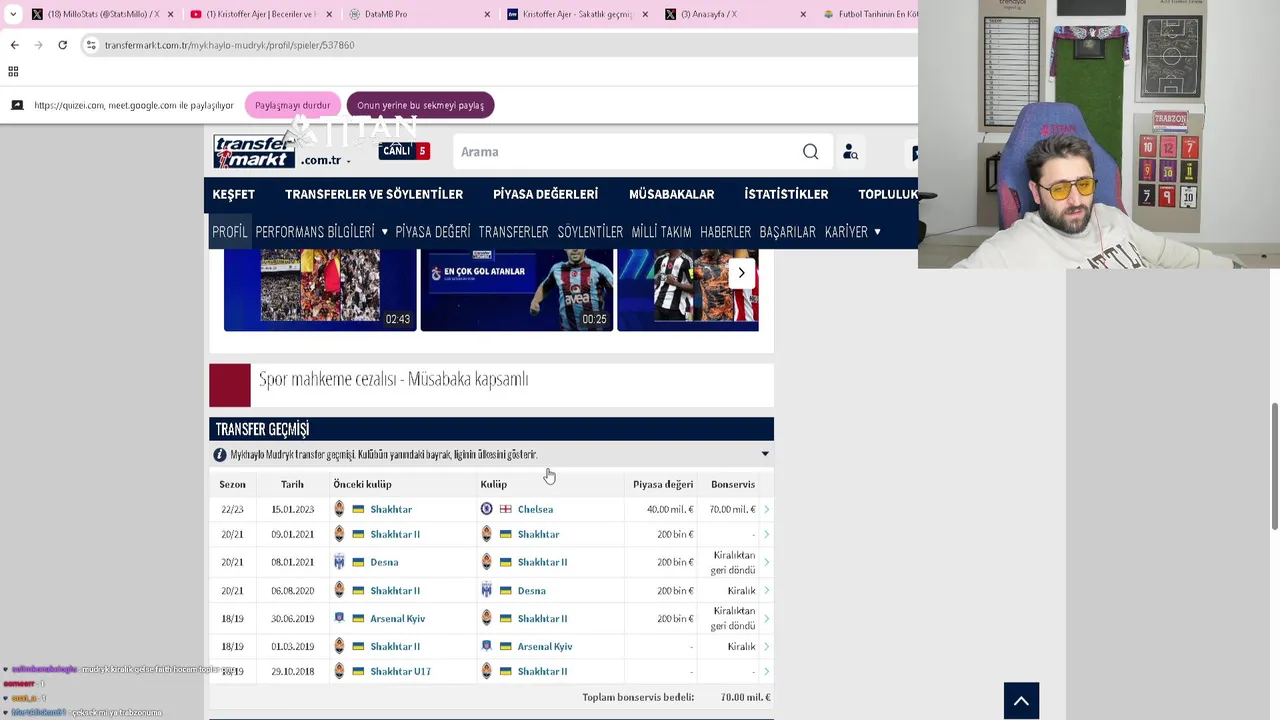Click the Arama search input field
Viewport: 1280px width, 720px height.
tap(625, 152)
